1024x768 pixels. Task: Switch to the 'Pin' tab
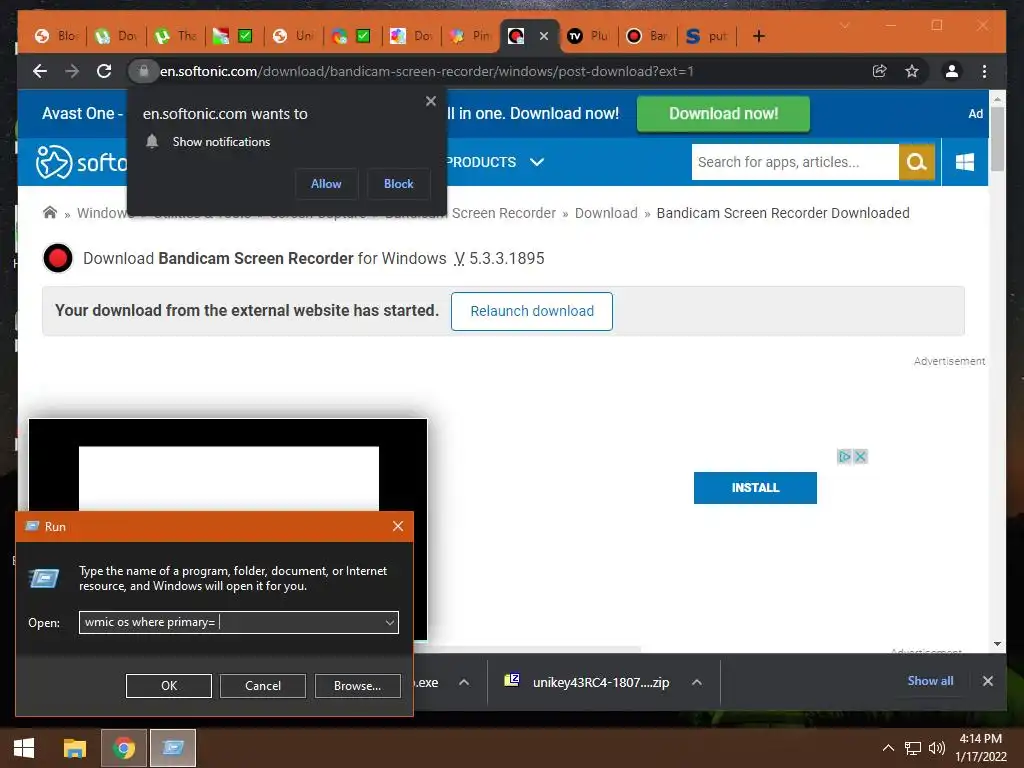471,36
